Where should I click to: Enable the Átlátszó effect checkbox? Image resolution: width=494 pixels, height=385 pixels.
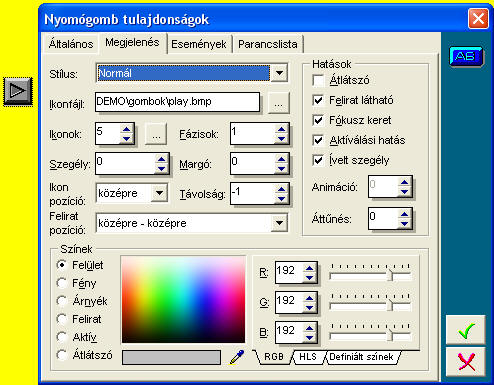(x=318, y=80)
